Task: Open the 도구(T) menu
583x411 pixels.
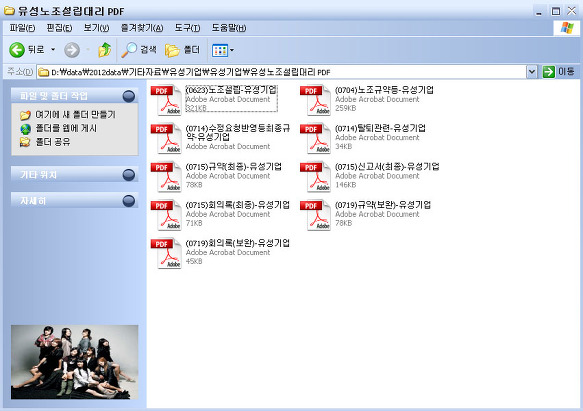Action: (x=187, y=28)
